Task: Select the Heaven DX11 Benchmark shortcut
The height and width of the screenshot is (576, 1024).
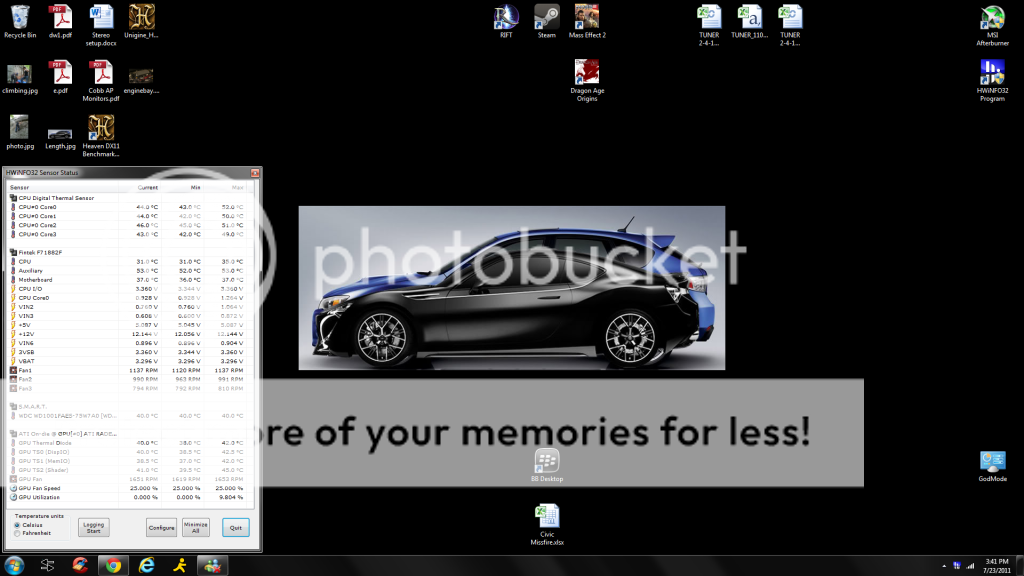Action: (101, 136)
